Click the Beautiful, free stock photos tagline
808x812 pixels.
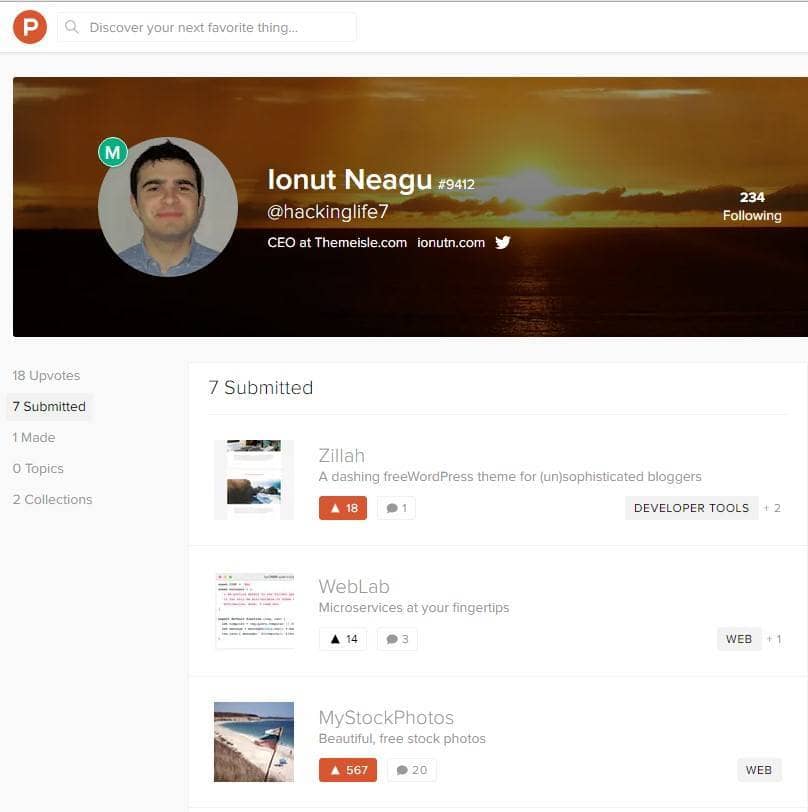[x=402, y=738]
